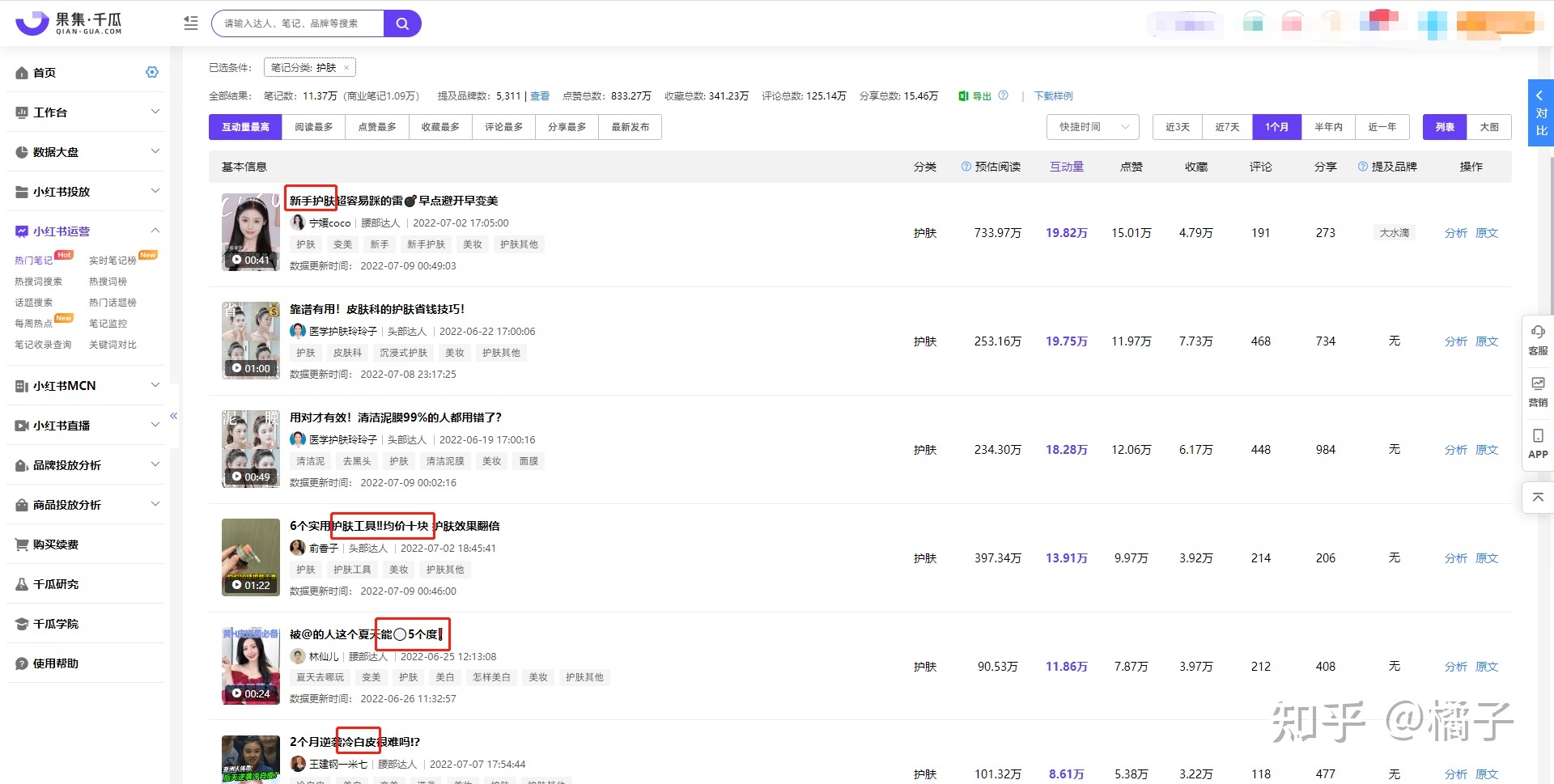Open 热搜词榜 in the sidebar menu

[108, 281]
